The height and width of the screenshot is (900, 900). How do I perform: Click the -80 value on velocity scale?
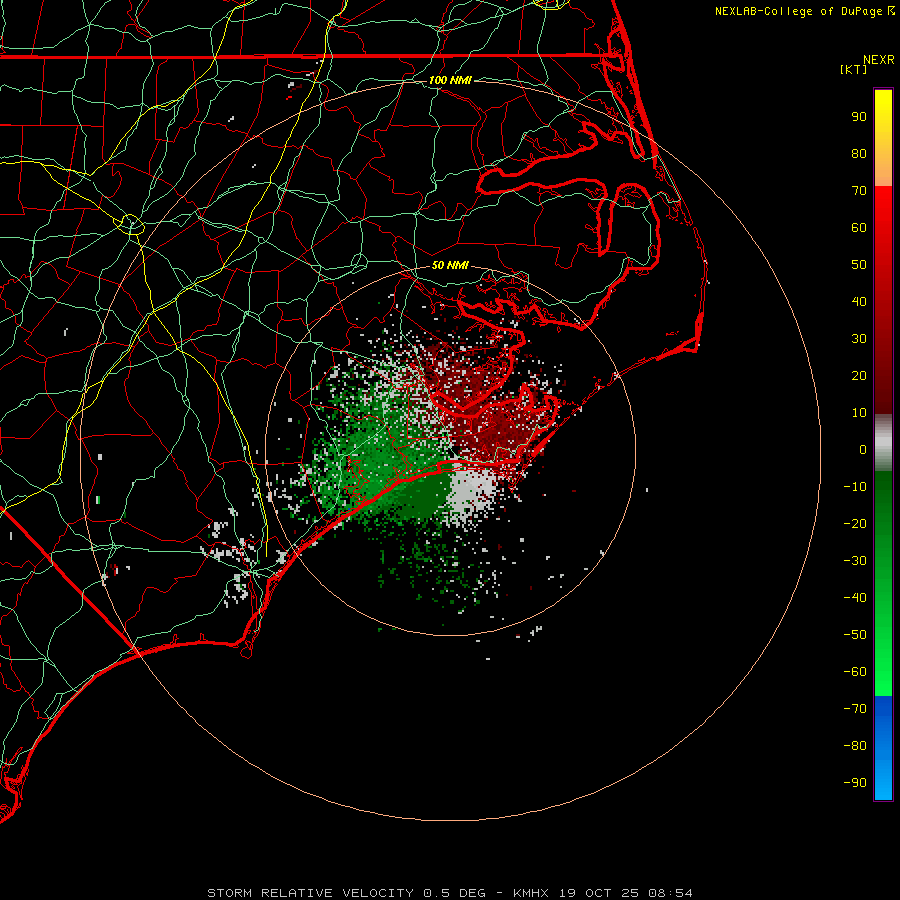pos(855,746)
